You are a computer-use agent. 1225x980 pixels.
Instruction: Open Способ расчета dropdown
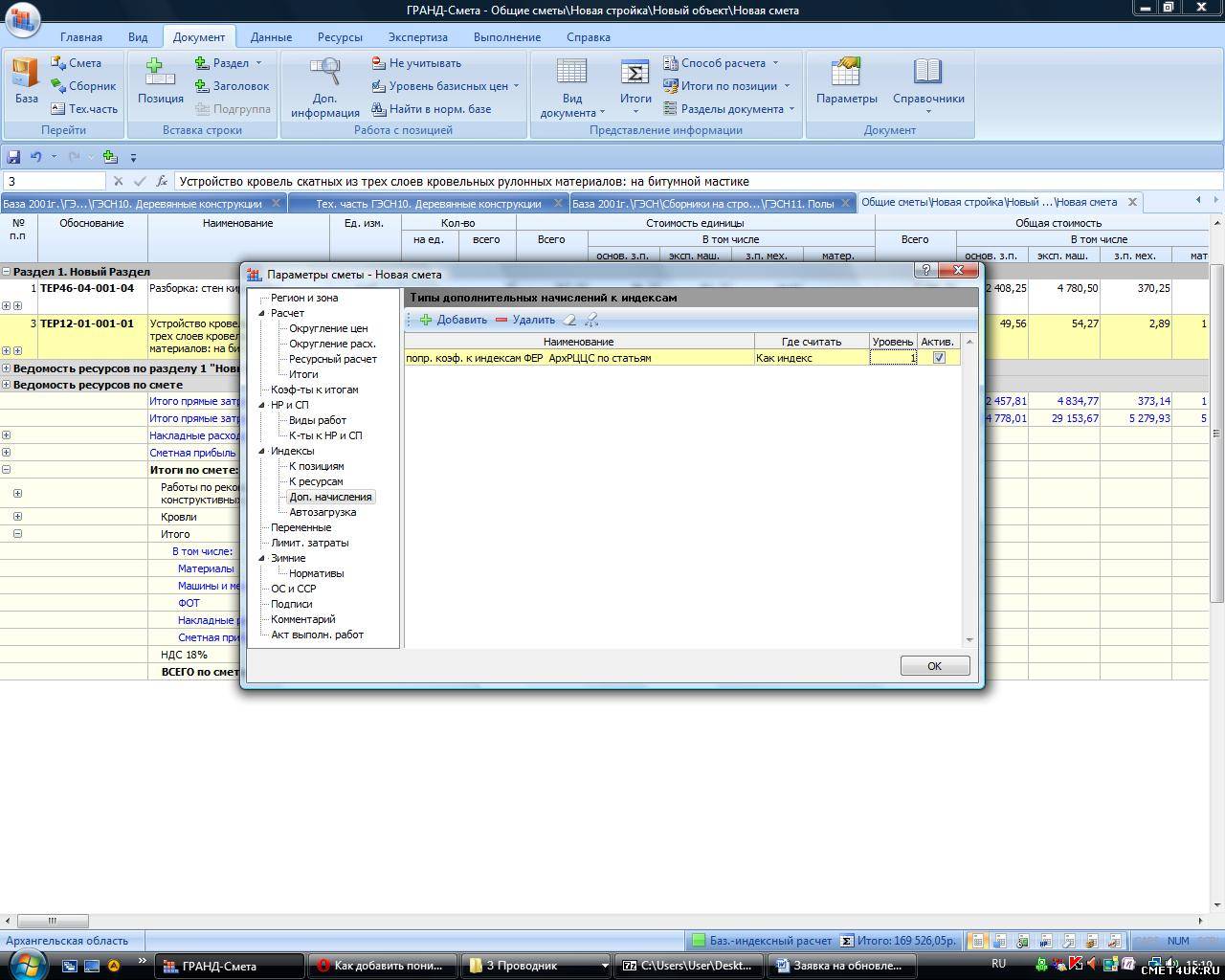pyautogui.click(x=721, y=63)
